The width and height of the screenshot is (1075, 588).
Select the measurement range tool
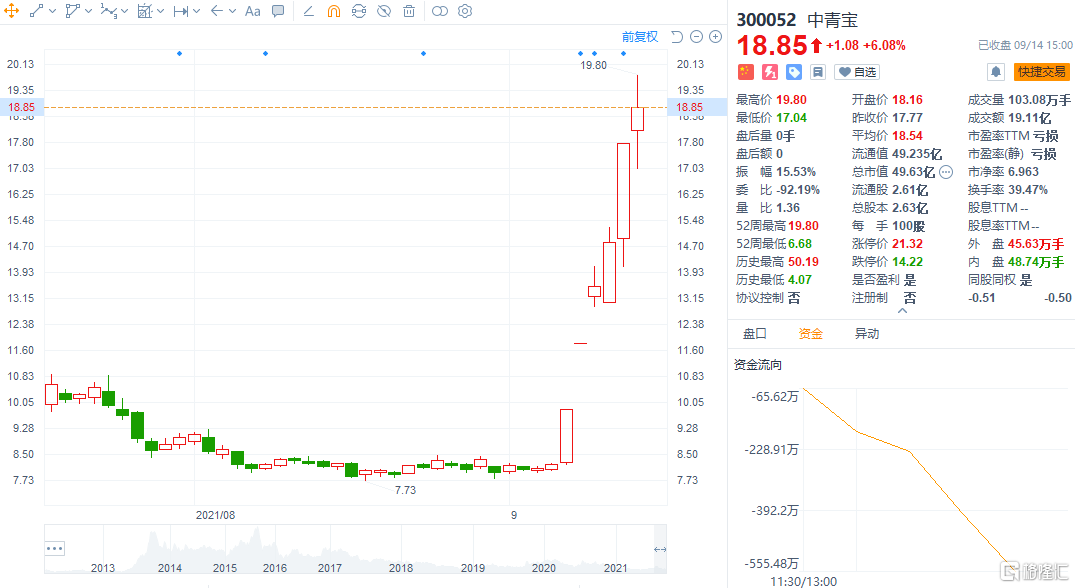pyautogui.click(x=145, y=11)
